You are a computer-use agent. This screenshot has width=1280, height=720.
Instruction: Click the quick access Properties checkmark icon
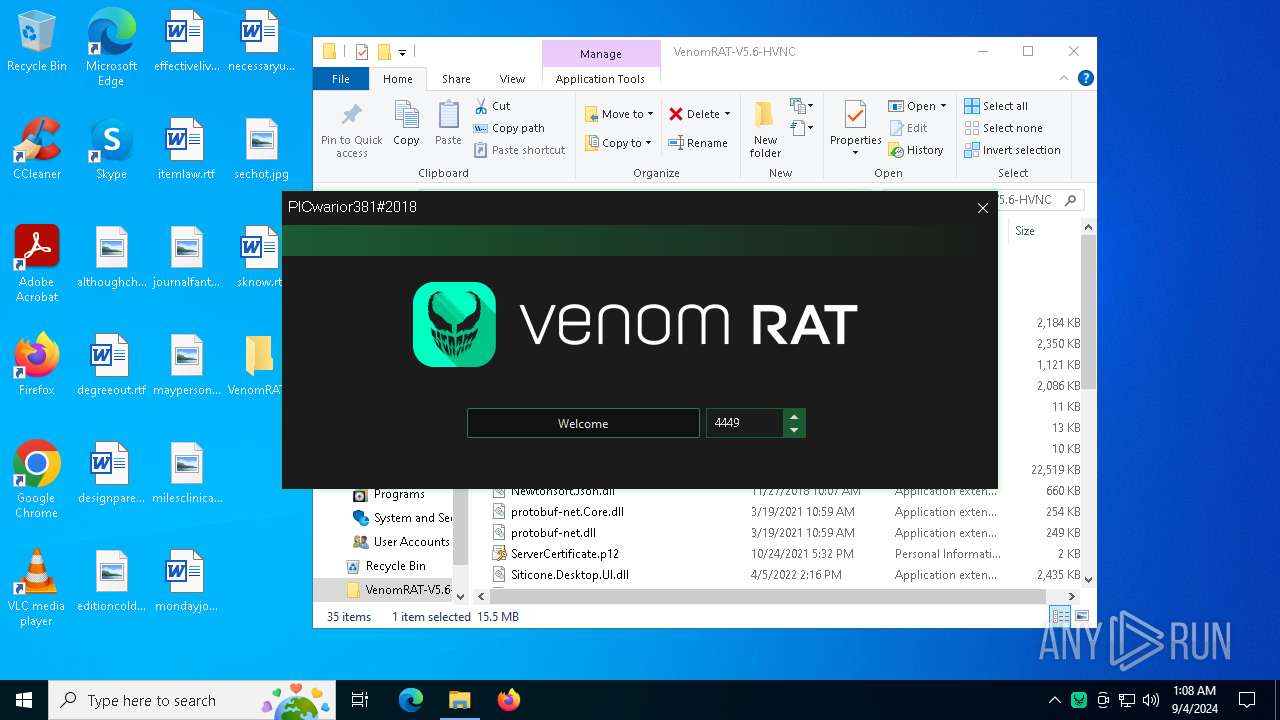click(362, 52)
